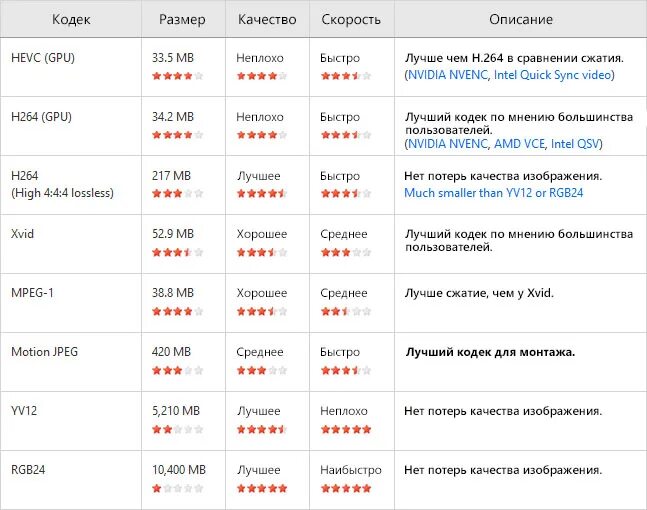Click the Xvid quality star rating
The height and width of the screenshot is (510, 647).
click(x=262, y=252)
